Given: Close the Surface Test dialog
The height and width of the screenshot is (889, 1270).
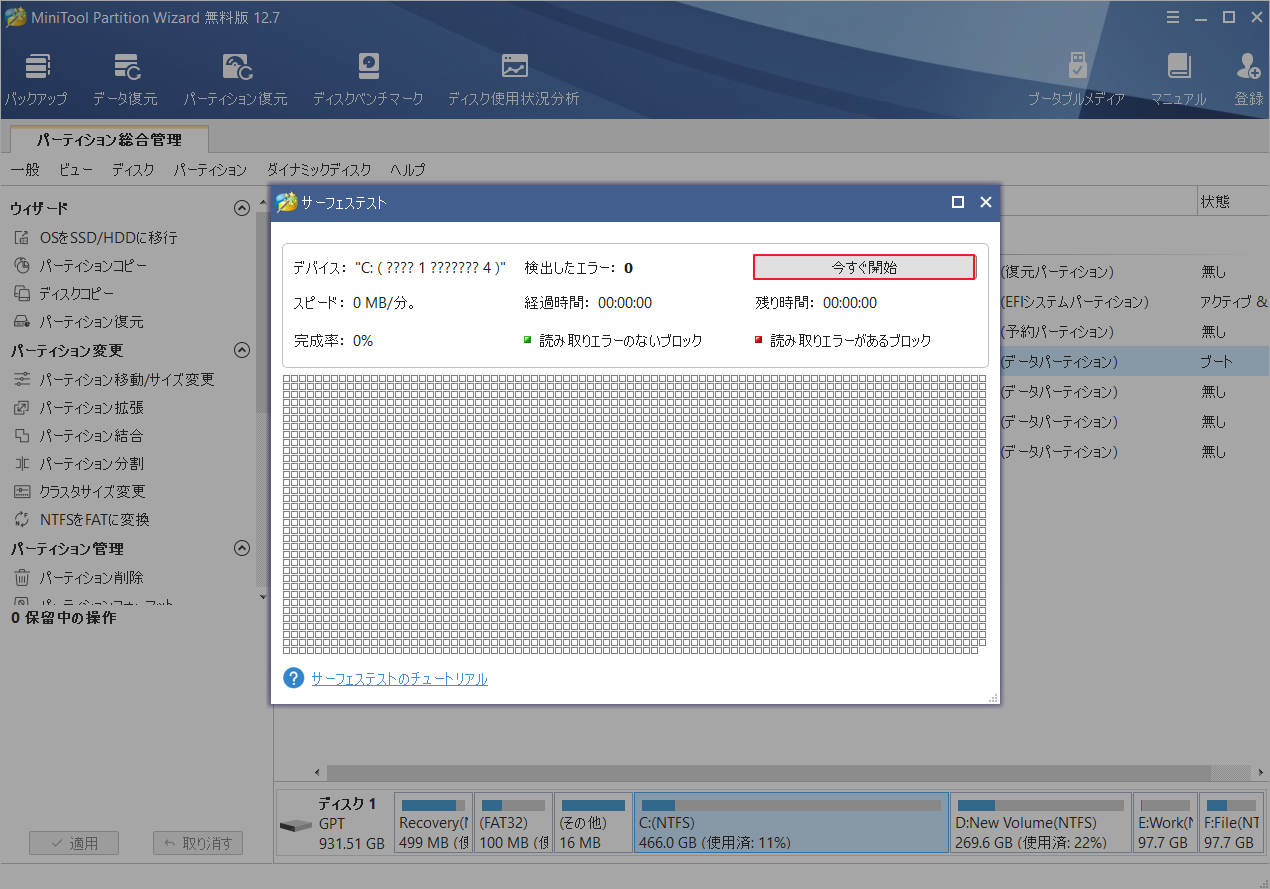Looking at the screenshot, I should 985,202.
